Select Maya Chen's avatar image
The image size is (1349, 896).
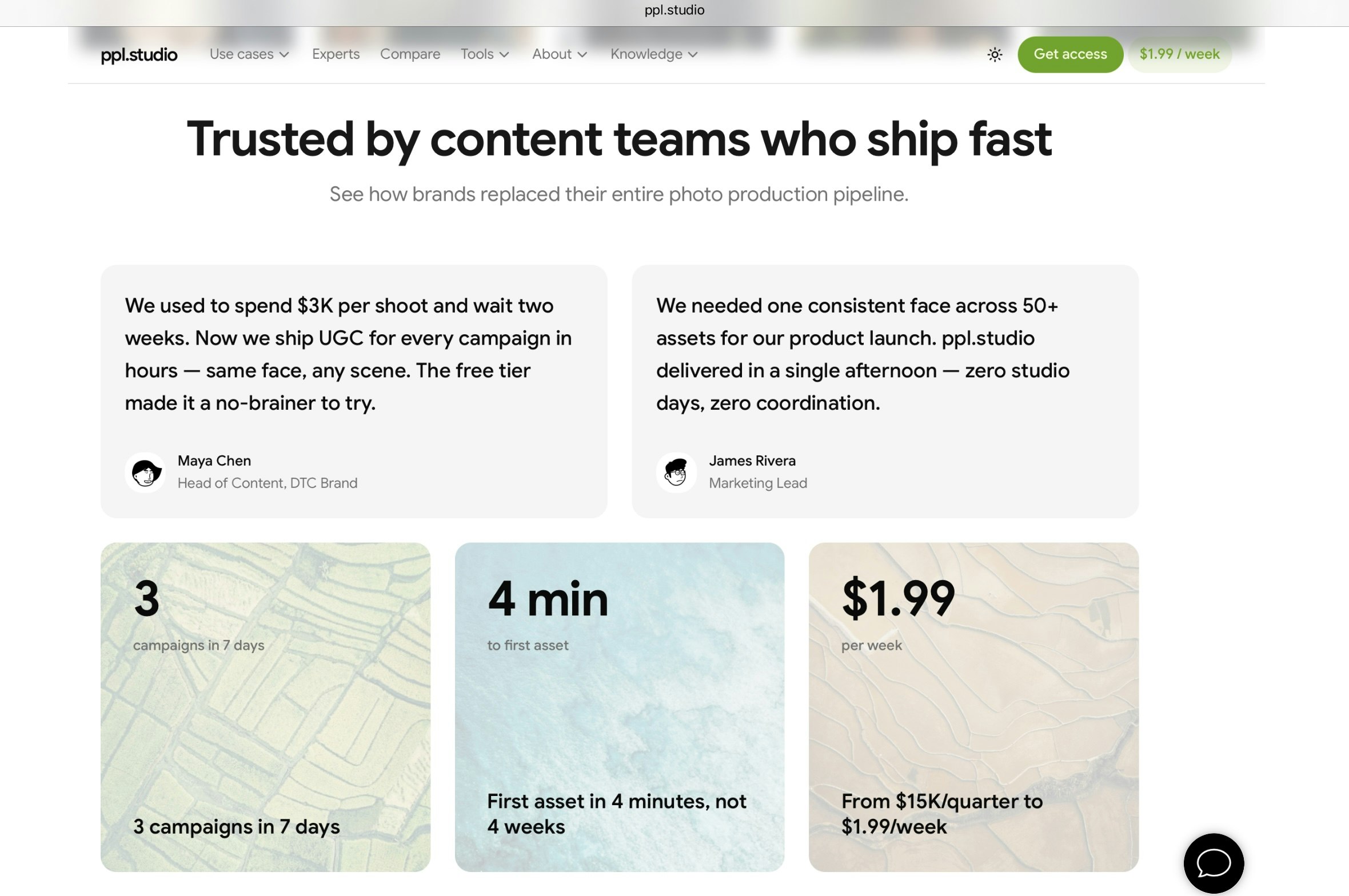pos(145,472)
